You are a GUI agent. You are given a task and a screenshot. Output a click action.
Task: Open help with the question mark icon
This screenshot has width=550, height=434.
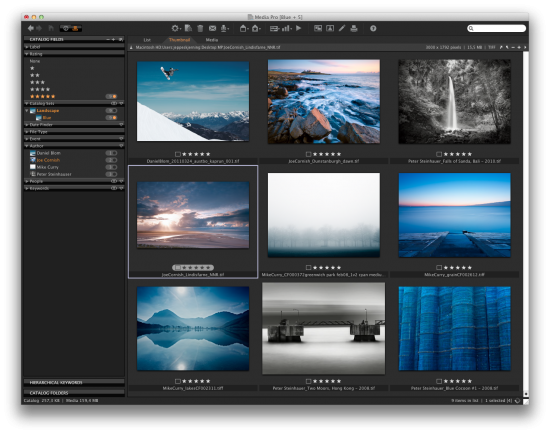click(373, 28)
